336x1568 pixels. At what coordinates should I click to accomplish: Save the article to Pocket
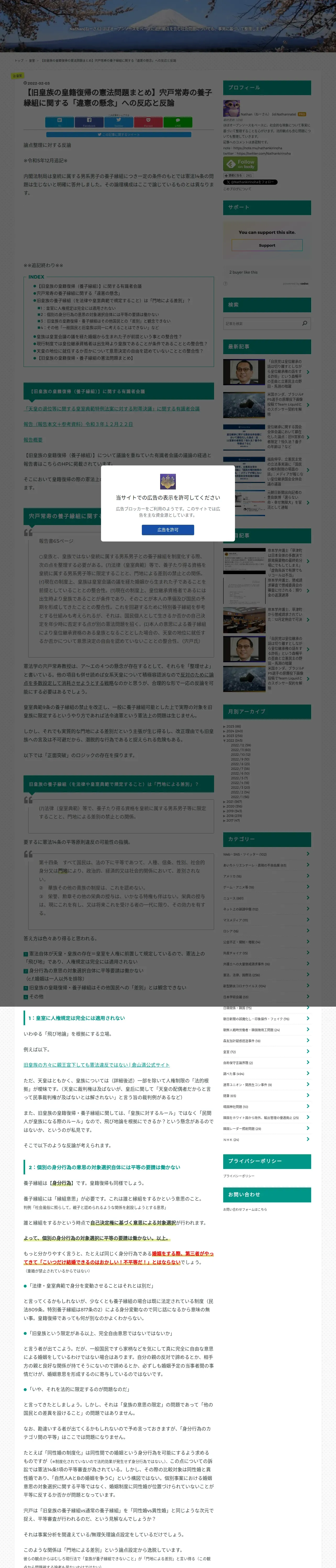(x=148, y=122)
